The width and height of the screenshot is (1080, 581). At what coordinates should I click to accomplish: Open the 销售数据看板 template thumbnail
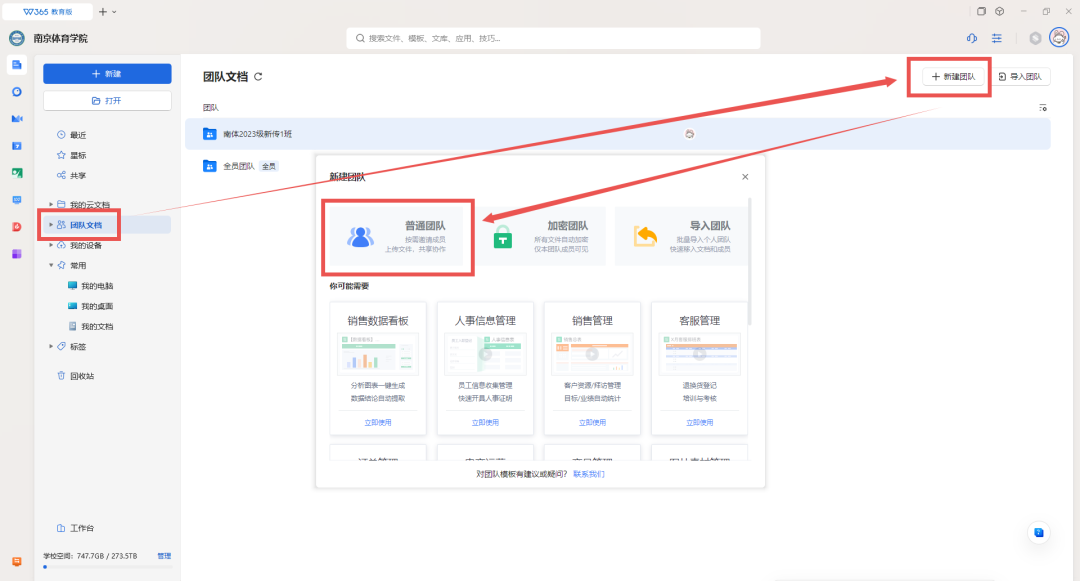[x=377, y=355]
